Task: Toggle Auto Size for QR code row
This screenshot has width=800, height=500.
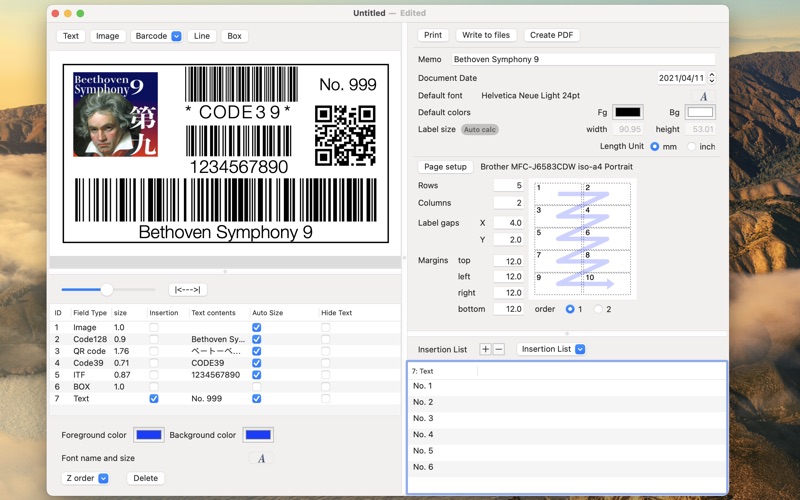Action: click(257, 351)
